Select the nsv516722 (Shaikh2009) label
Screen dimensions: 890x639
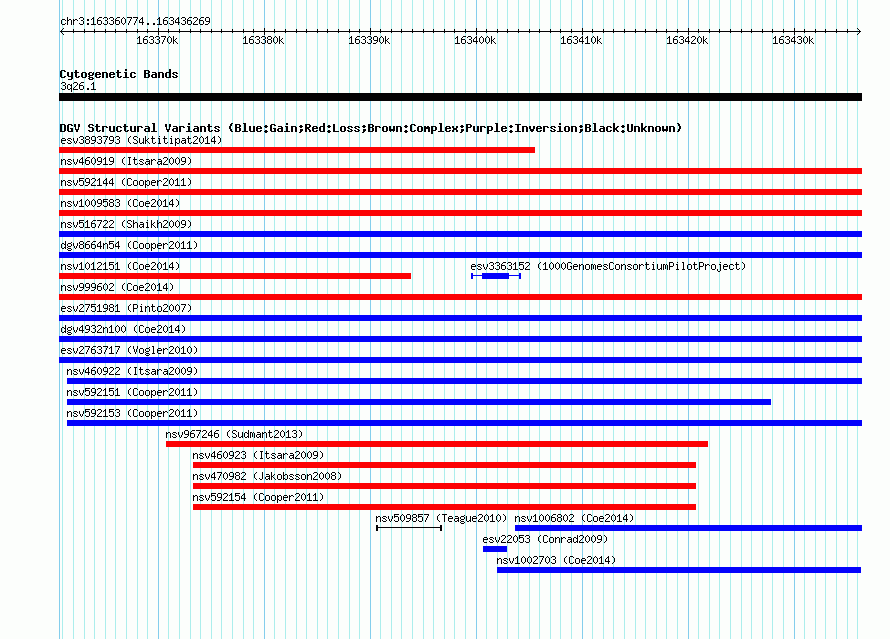point(126,224)
